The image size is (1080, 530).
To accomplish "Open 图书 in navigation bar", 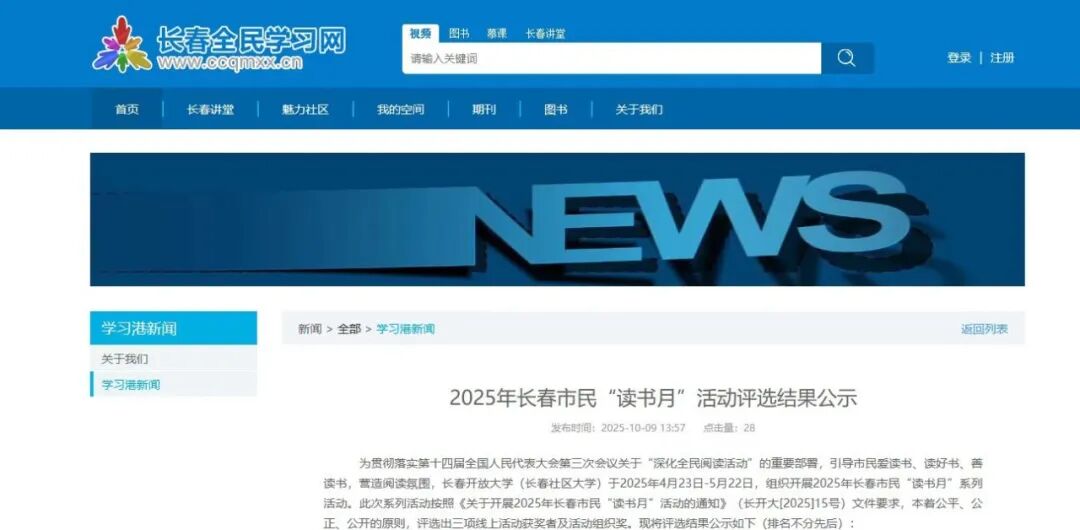I will pyautogui.click(x=556, y=109).
